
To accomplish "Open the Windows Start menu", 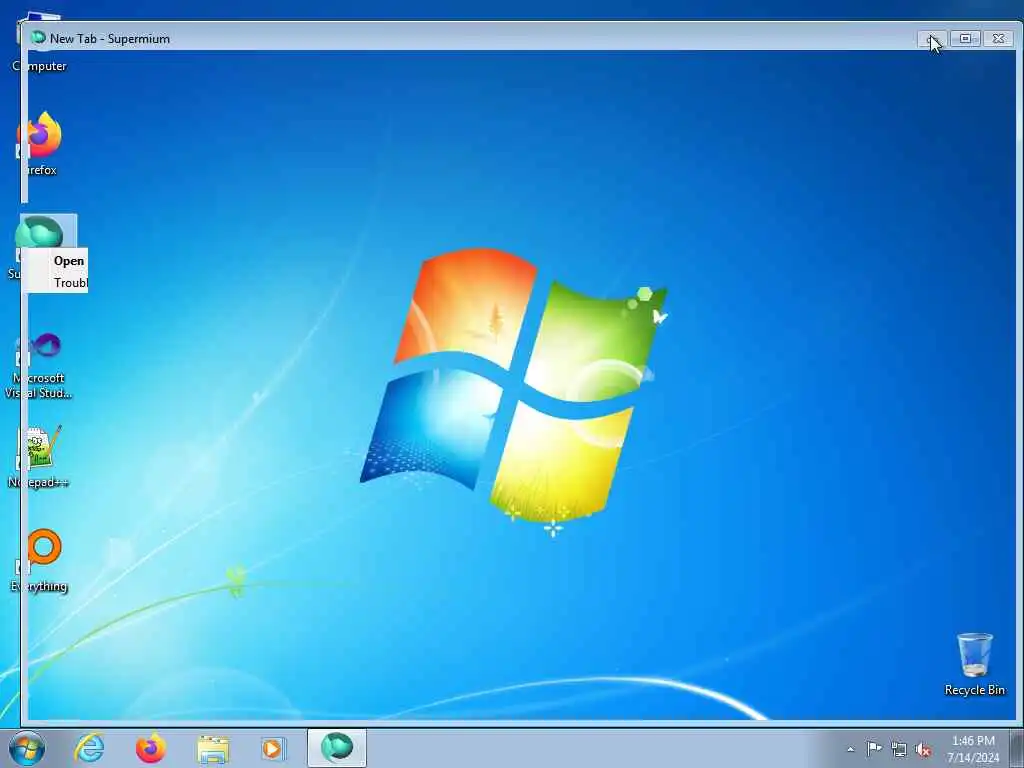I will click(27, 748).
